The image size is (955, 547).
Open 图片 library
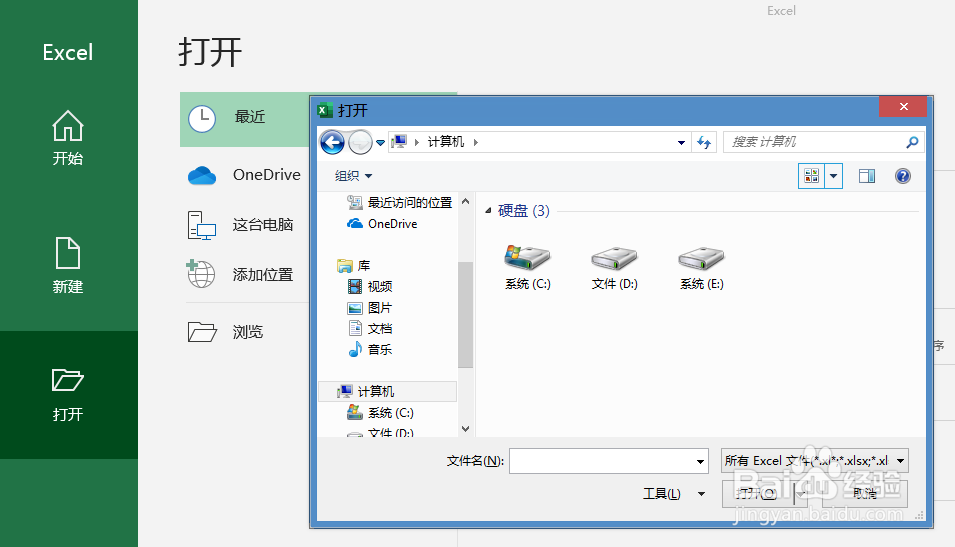click(370, 308)
